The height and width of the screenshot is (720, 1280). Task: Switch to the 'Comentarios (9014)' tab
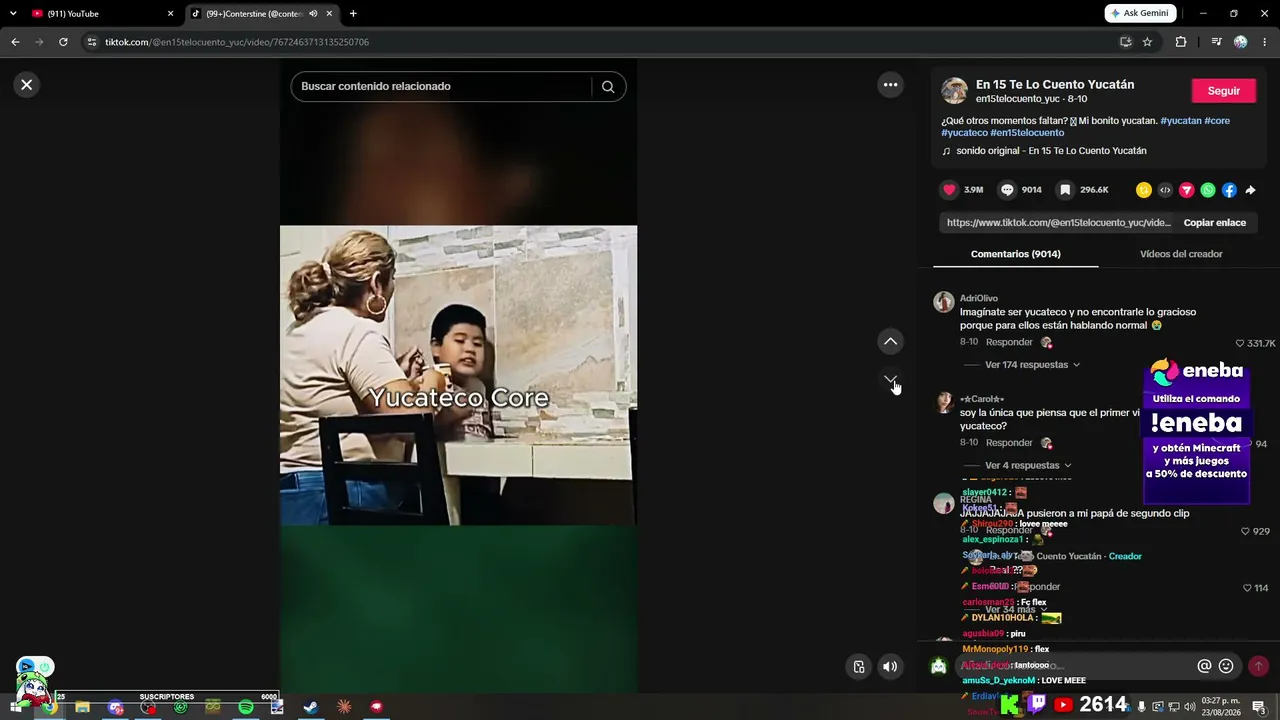coord(1015,254)
